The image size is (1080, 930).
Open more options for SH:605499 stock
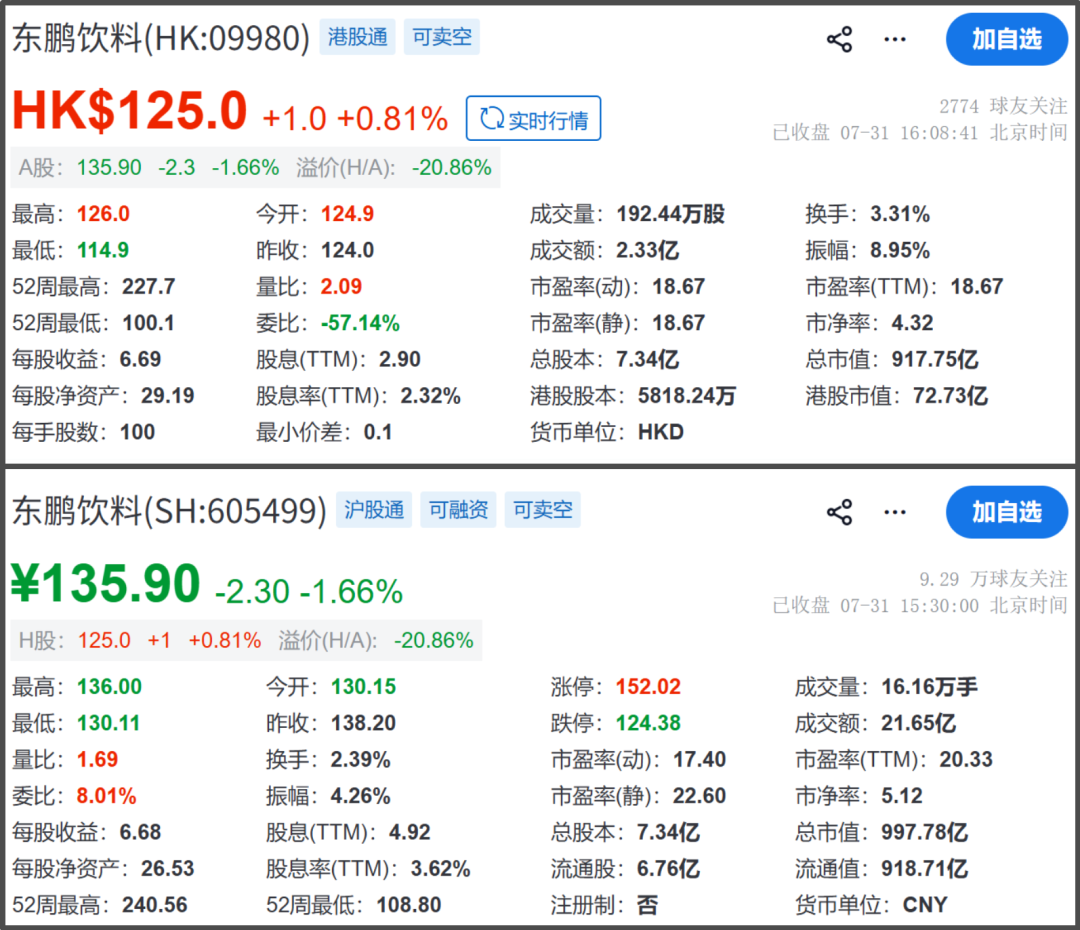point(895,513)
